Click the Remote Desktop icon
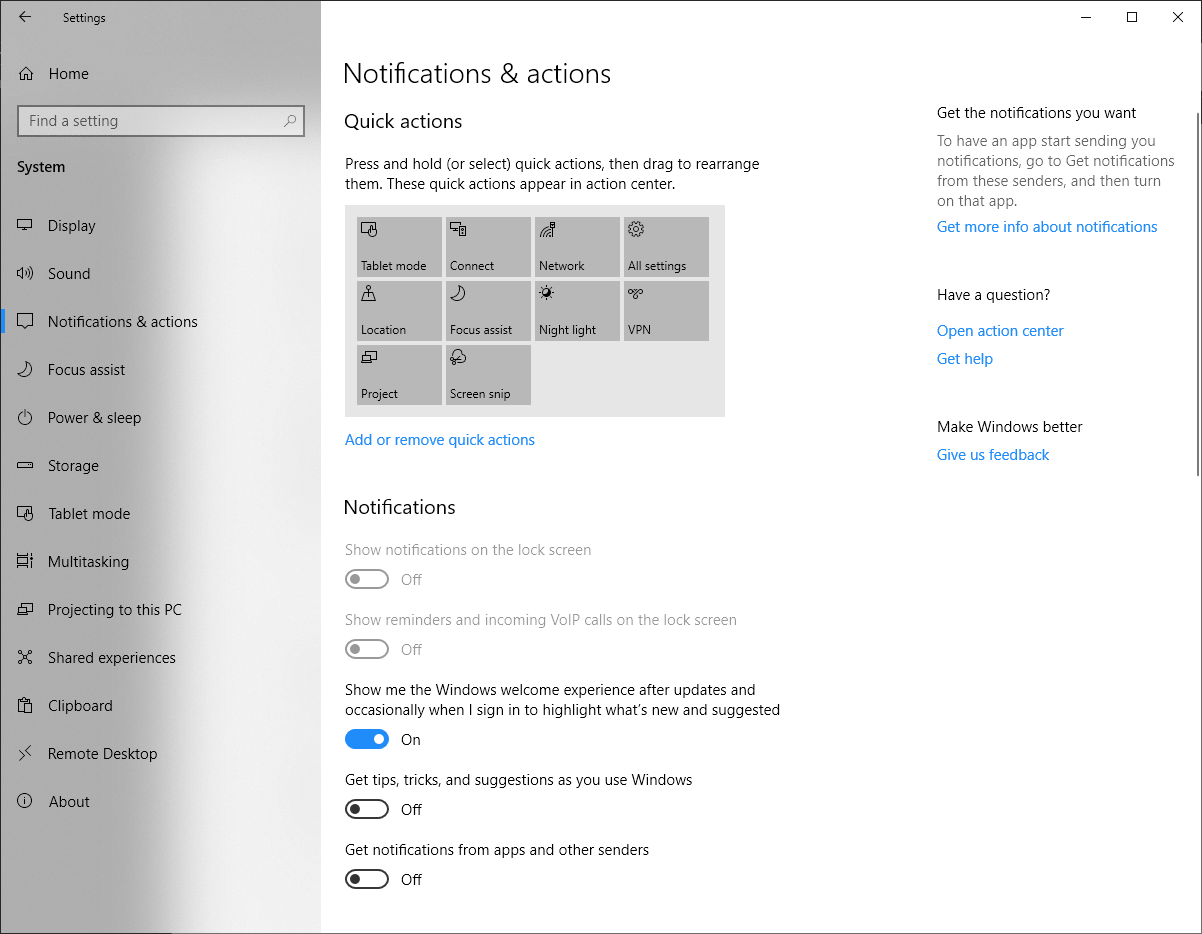 coord(26,753)
